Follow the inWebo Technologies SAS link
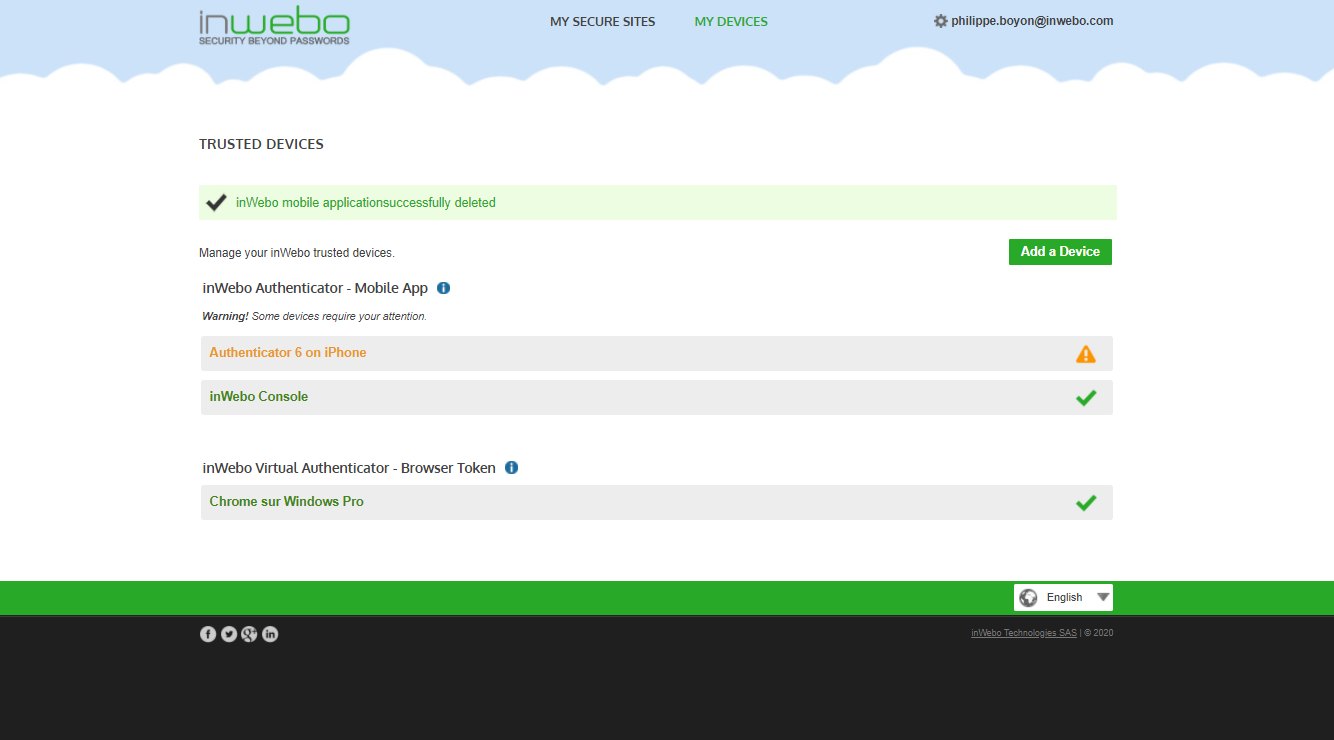 click(1023, 633)
